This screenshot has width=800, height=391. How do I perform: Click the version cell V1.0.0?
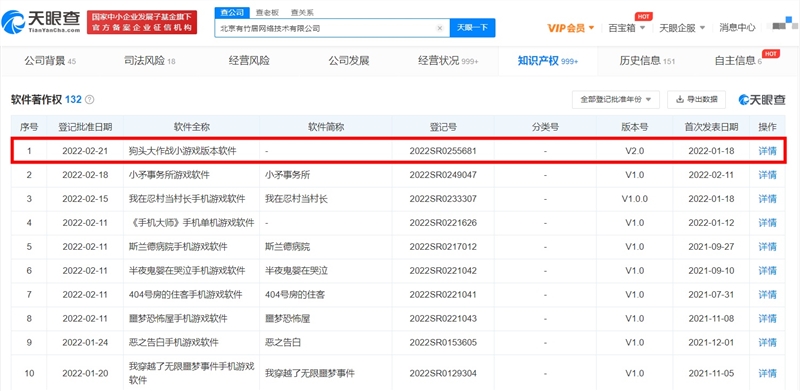click(x=635, y=199)
